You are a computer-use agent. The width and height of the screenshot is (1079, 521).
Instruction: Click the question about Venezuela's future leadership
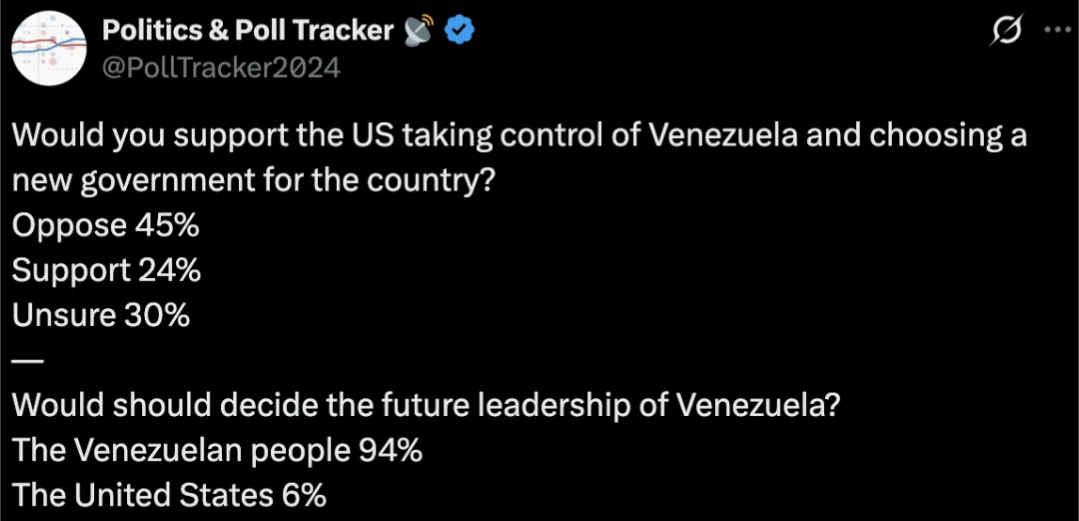[x=427, y=406]
